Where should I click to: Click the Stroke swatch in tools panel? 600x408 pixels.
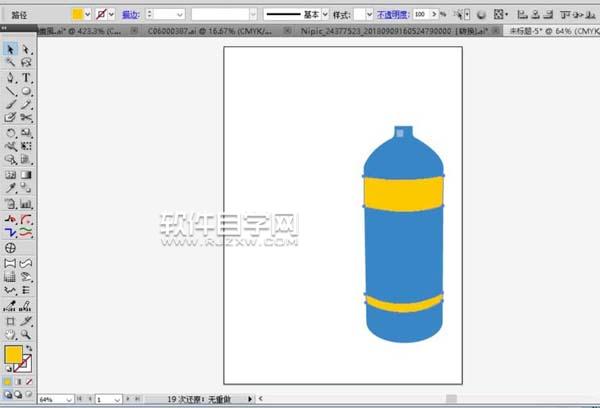click(24, 364)
